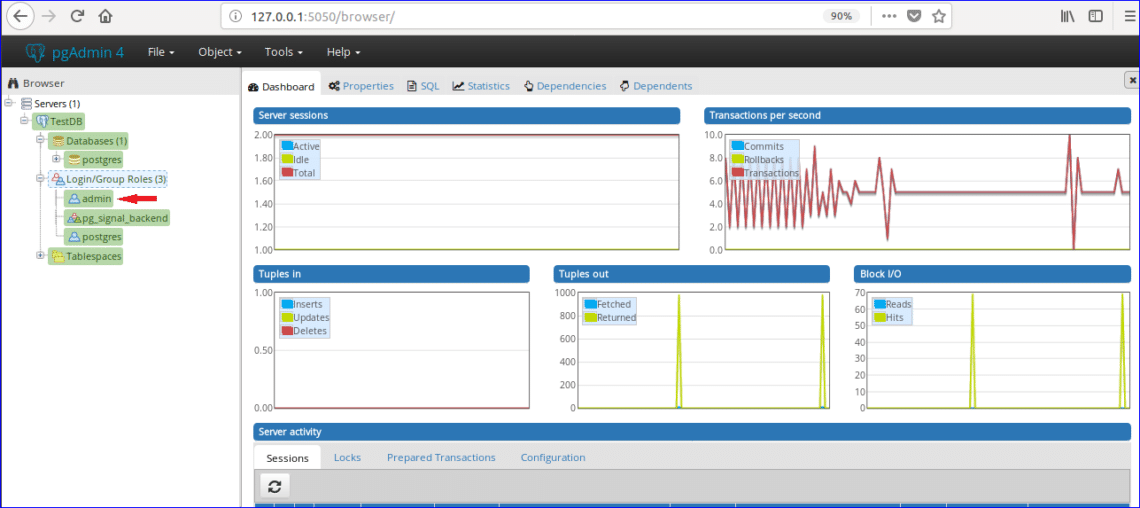This screenshot has height=508, width=1140.
Task: Open the Object menu
Action: pos(220,52)
